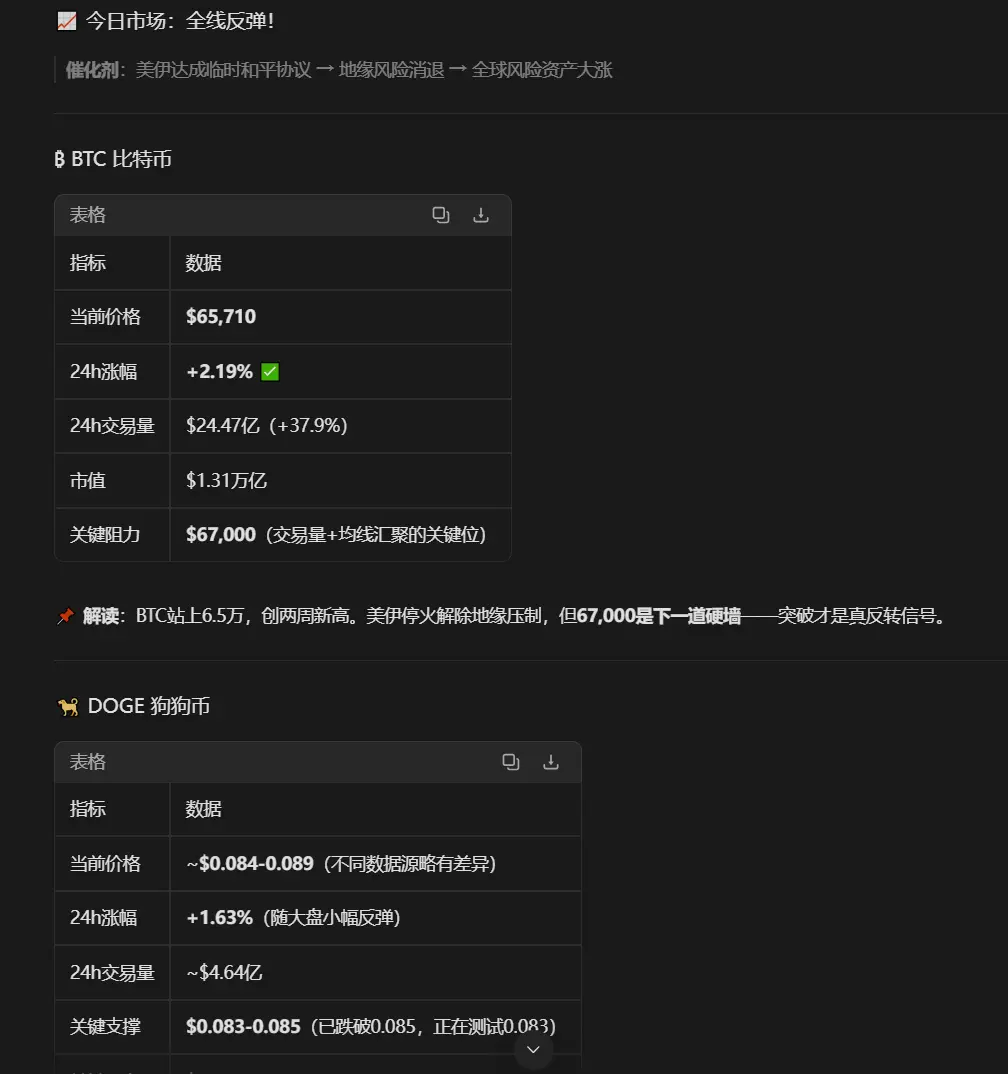Download the DOGE table

pyautogui.click(x=551, y=762)
